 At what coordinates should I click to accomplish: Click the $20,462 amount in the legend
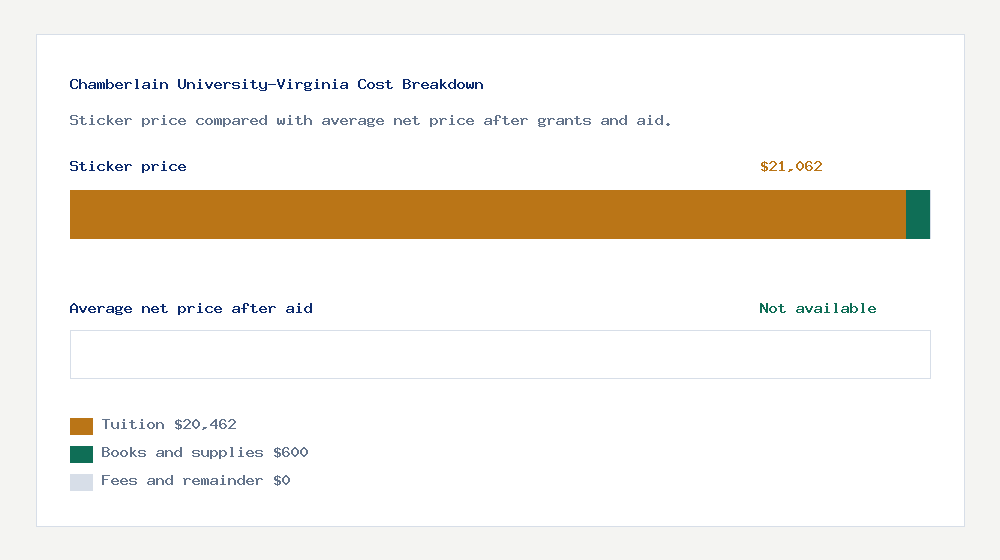205,425
